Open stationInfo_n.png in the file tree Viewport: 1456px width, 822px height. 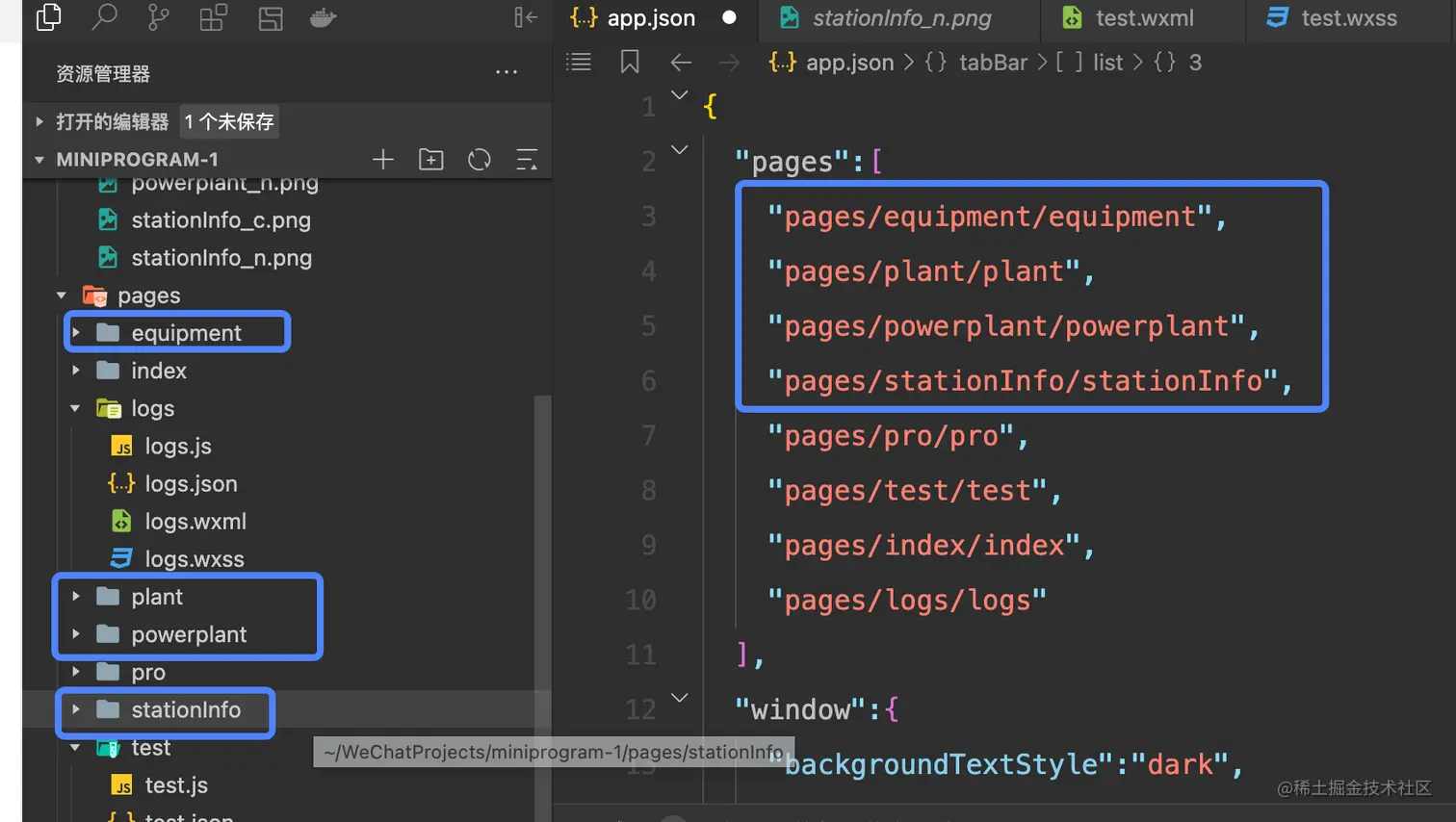[x=221, y=258]
